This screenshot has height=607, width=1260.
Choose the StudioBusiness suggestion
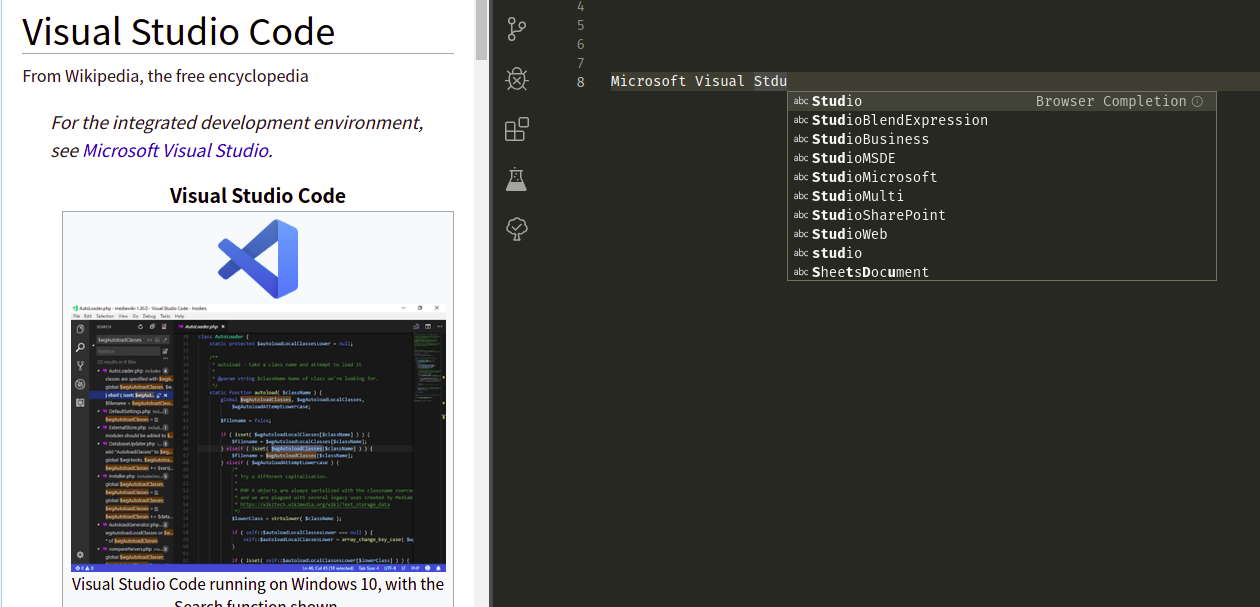(x=1001, y=139)
